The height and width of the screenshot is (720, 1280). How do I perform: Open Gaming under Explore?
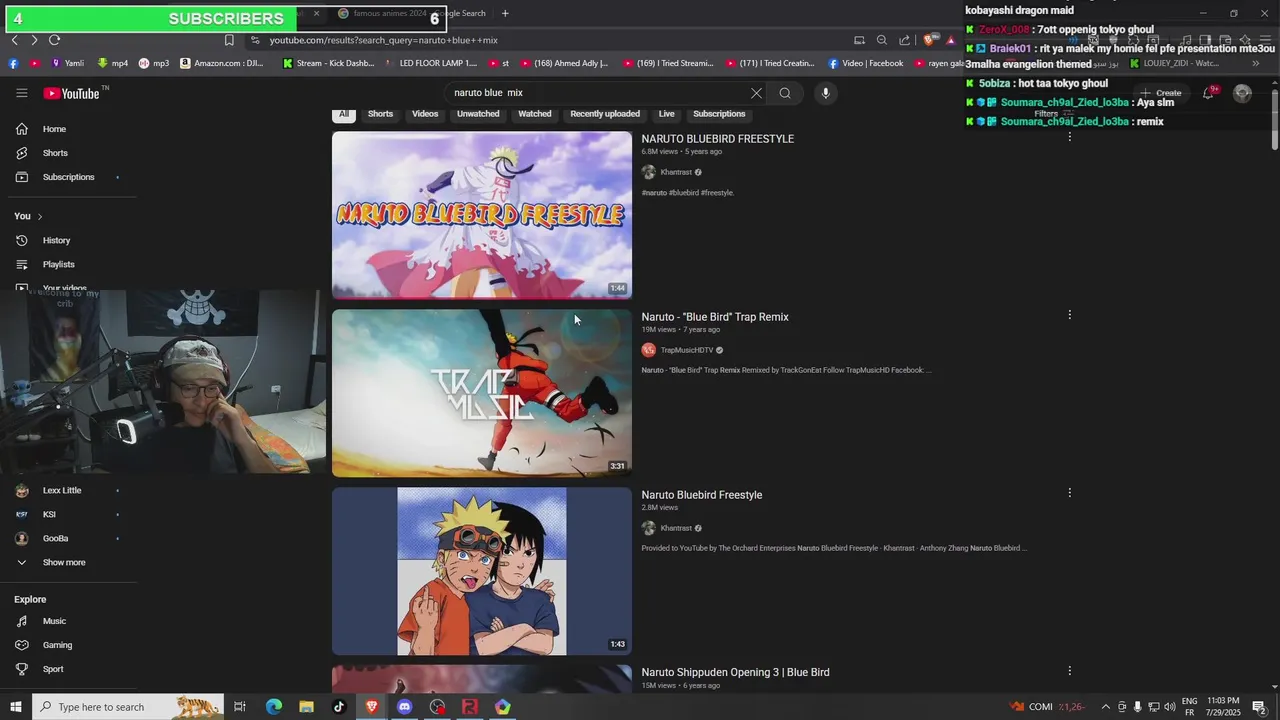[x=57, y=645]
